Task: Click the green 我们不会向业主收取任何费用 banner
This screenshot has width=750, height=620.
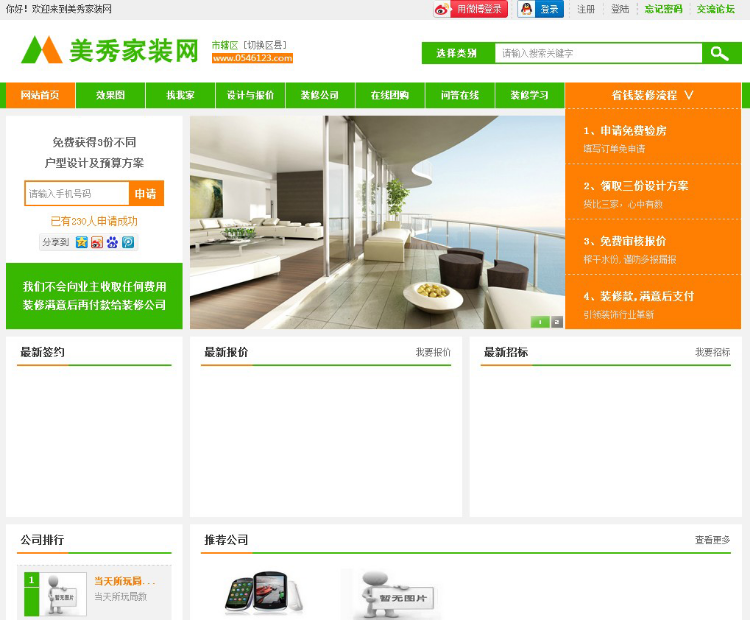Action: click(x=94, y=296)
